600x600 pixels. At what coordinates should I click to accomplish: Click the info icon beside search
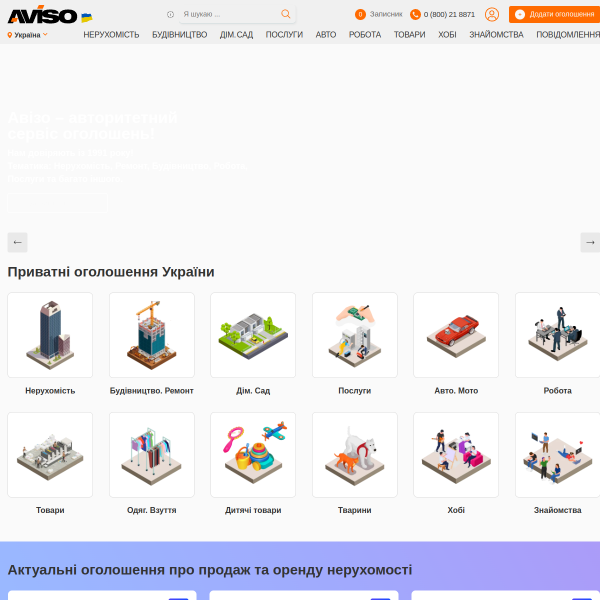click(x=170, y=15)
